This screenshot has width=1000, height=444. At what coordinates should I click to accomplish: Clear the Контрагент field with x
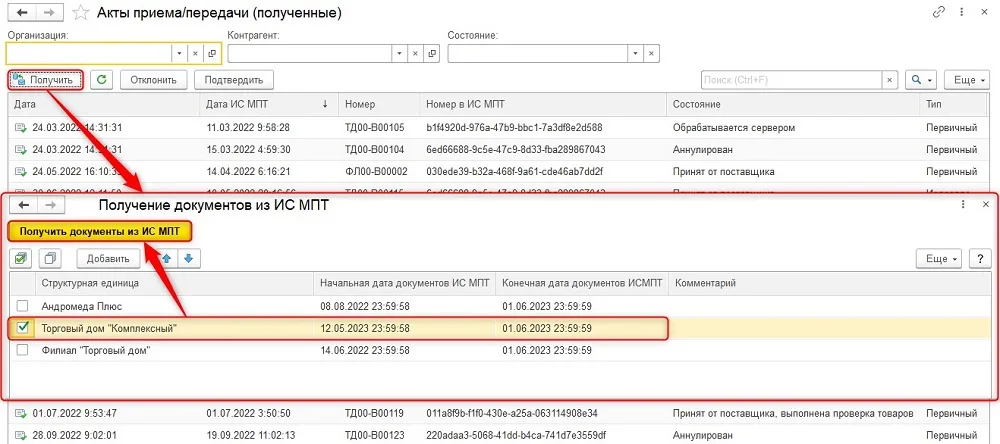416,54
